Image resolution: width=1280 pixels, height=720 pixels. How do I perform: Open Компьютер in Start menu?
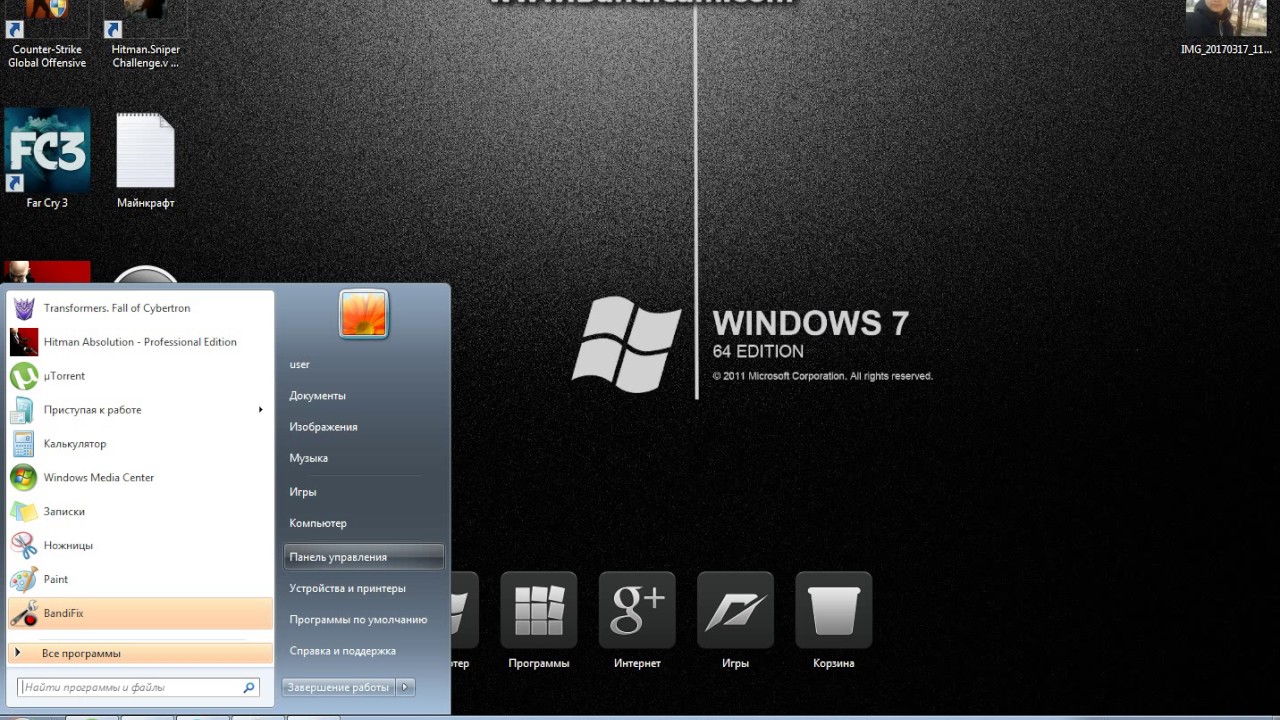click(x=318, y=523)
